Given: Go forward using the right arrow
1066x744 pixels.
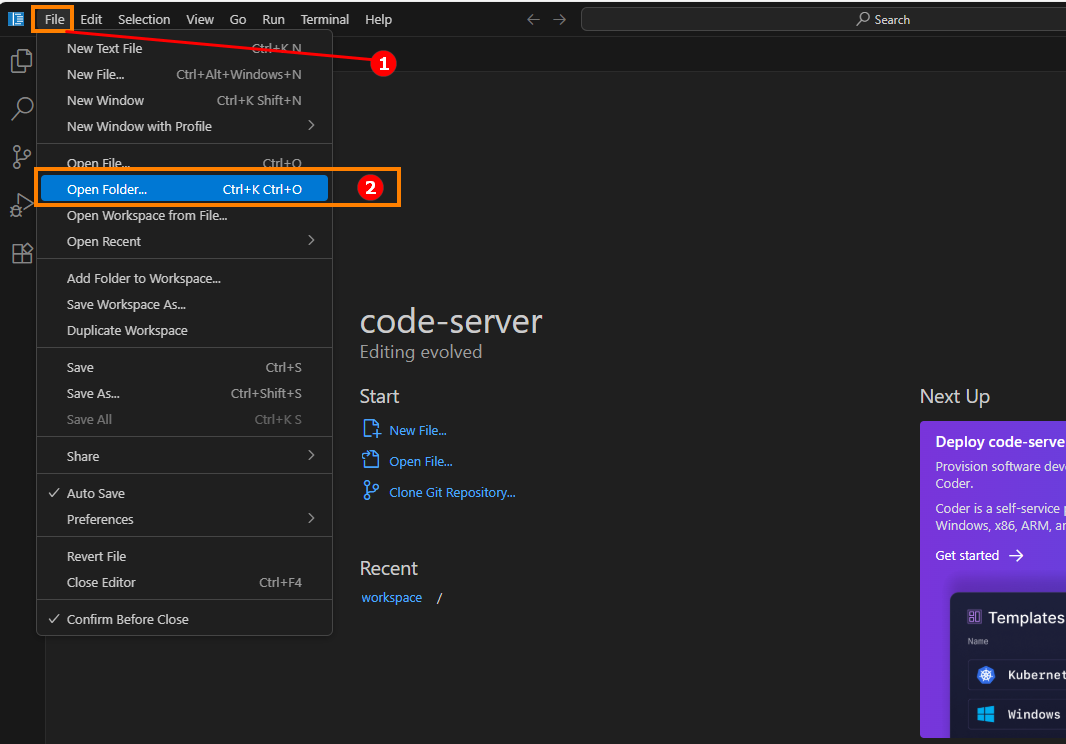Looking at the screenshot, I should [559, 19].
